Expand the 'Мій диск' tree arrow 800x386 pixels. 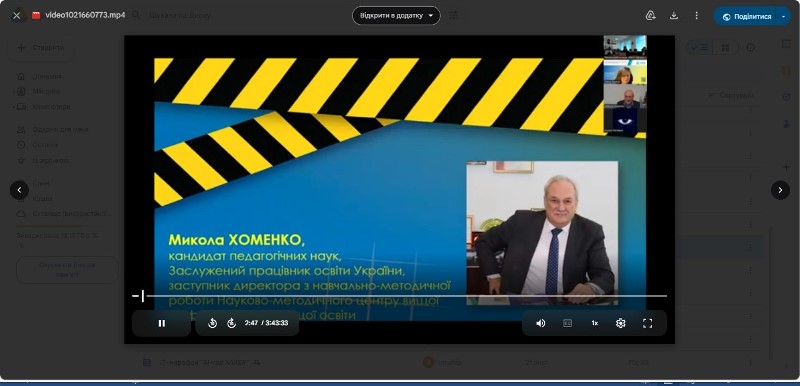[x=14, y=92]
